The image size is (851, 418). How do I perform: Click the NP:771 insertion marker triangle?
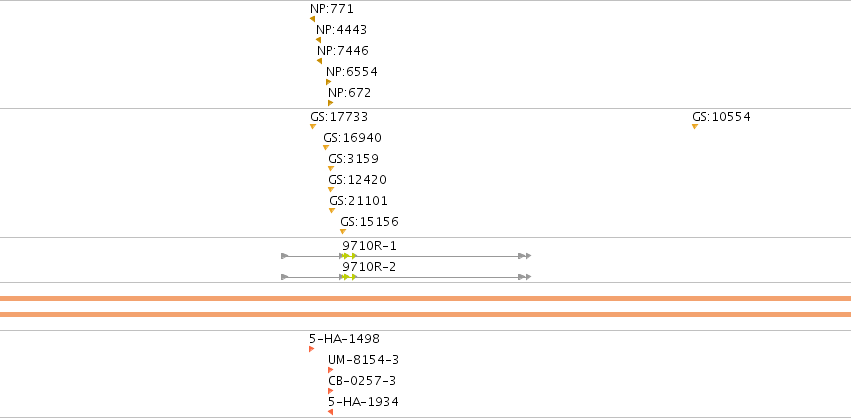coord(313,19)
